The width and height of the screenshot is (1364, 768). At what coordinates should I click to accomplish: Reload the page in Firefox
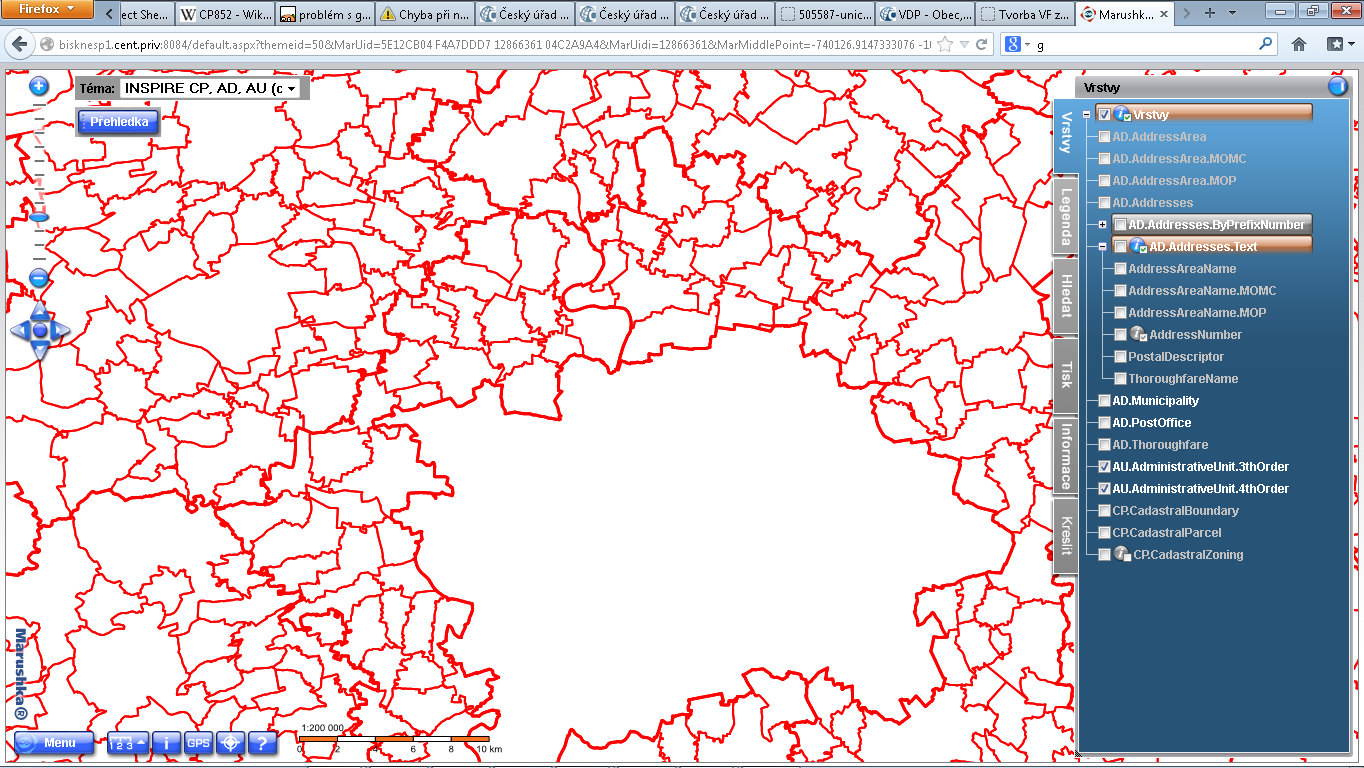982,45
